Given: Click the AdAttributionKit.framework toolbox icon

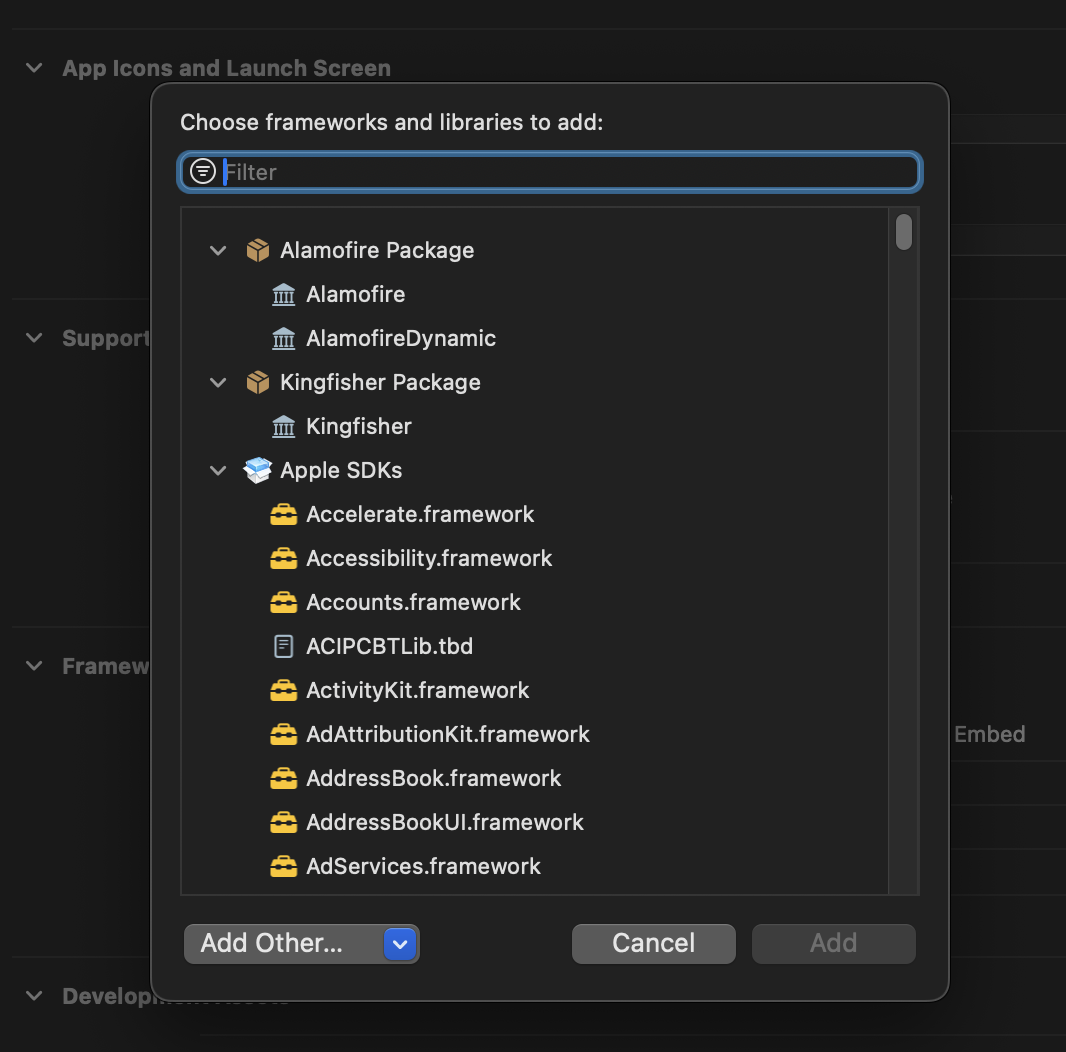Looking at the screenshot, I should point(283,734).
